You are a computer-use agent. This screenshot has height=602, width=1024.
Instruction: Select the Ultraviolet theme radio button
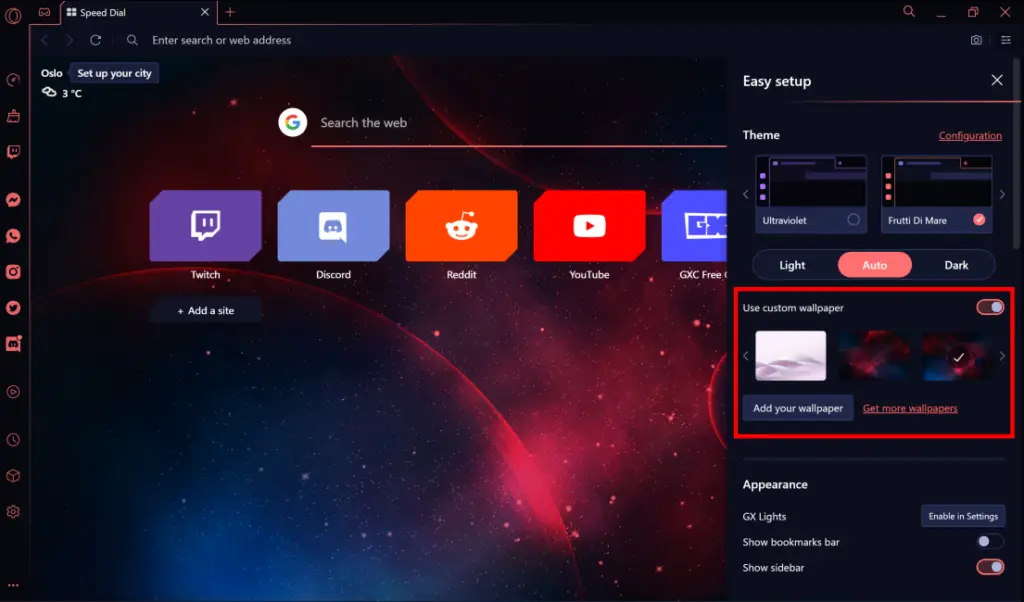coord(853,219)
